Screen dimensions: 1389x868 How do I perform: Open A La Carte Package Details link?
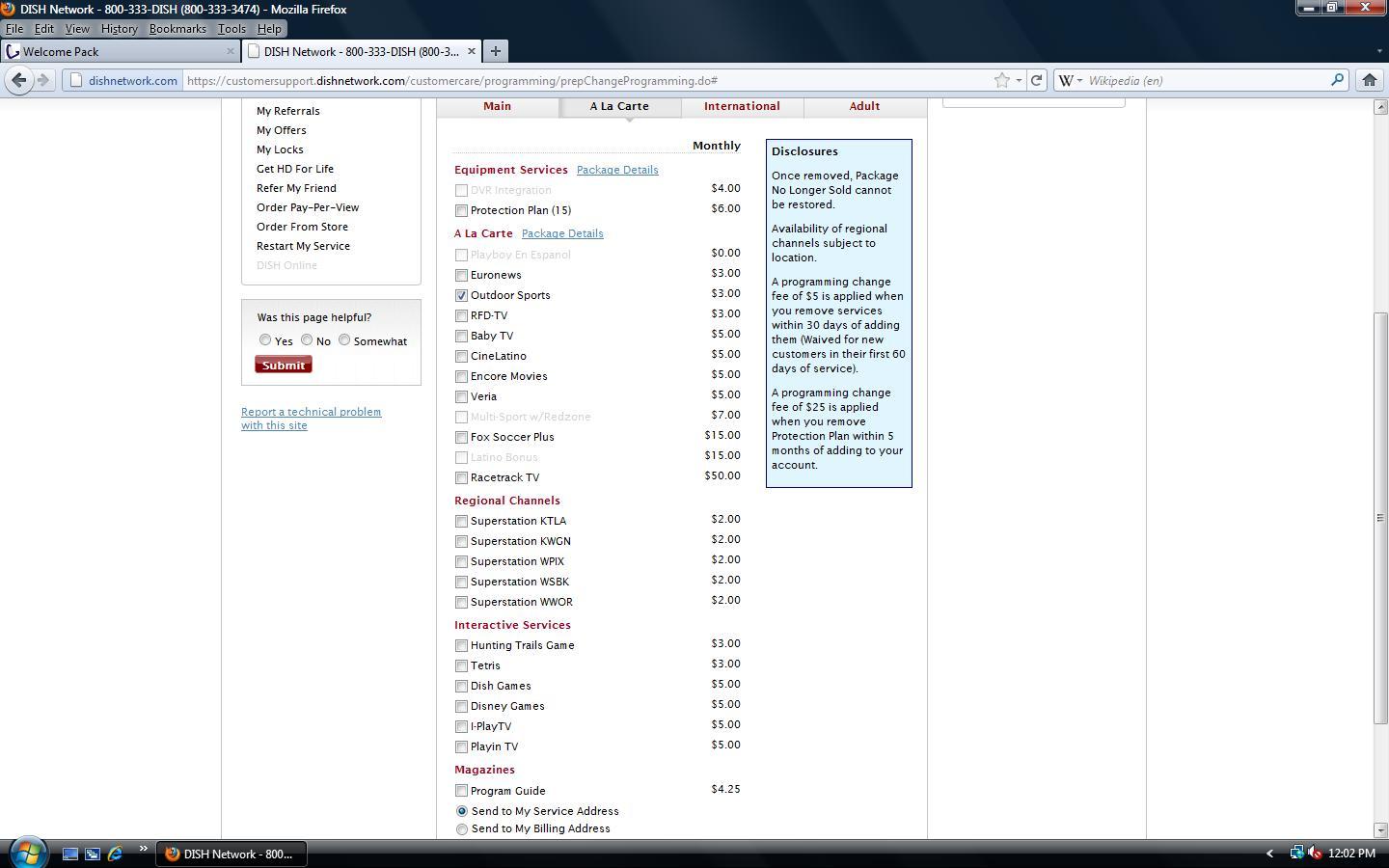click(x=562, y=233)
